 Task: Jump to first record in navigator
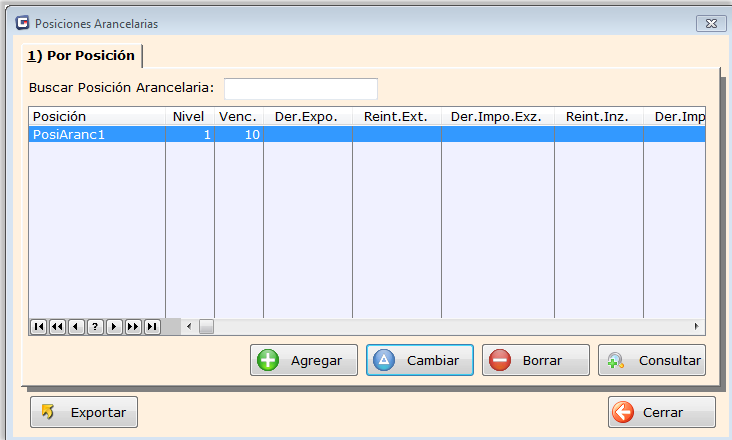click(38, 326)
